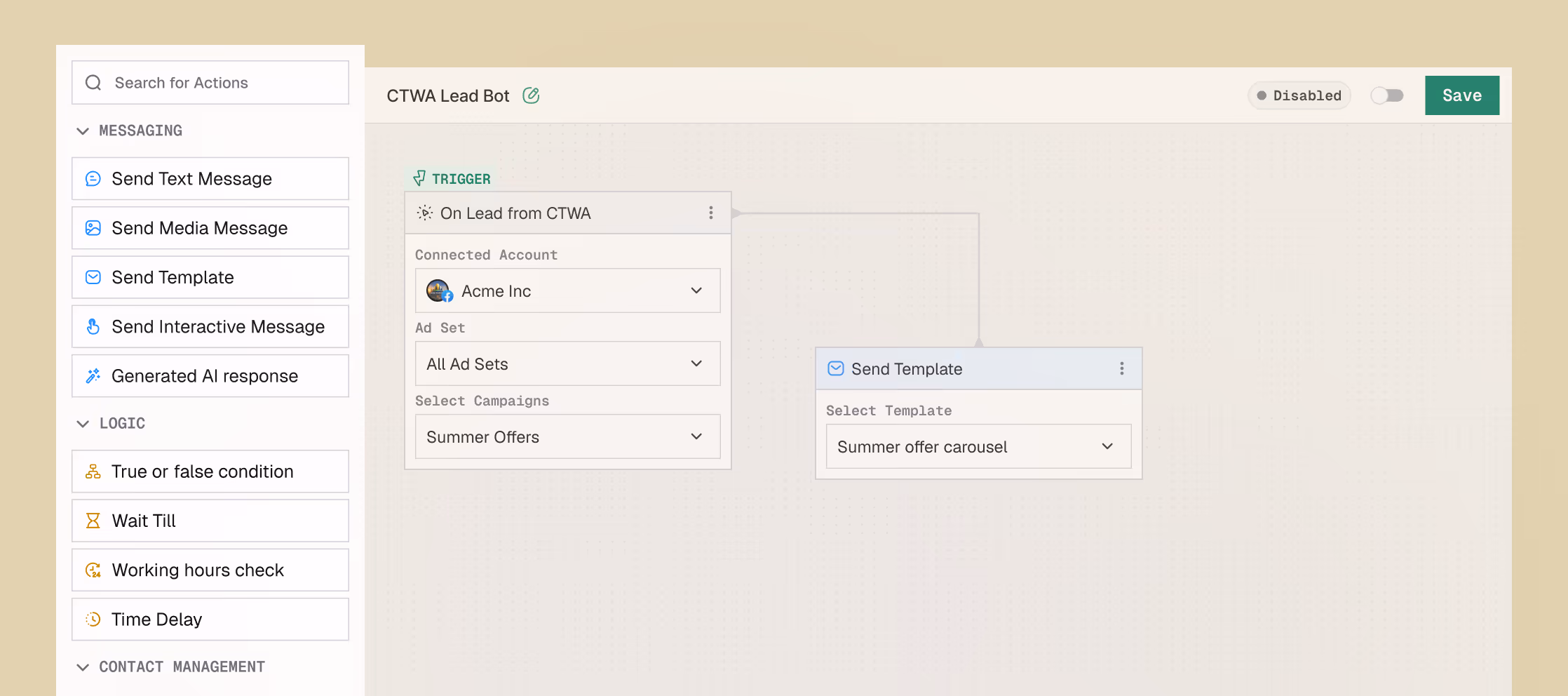This screenshot has width=1568, height=696.
Task: Collapse the CONTACT MANAGEMENT section
Action: click(83, 667)
